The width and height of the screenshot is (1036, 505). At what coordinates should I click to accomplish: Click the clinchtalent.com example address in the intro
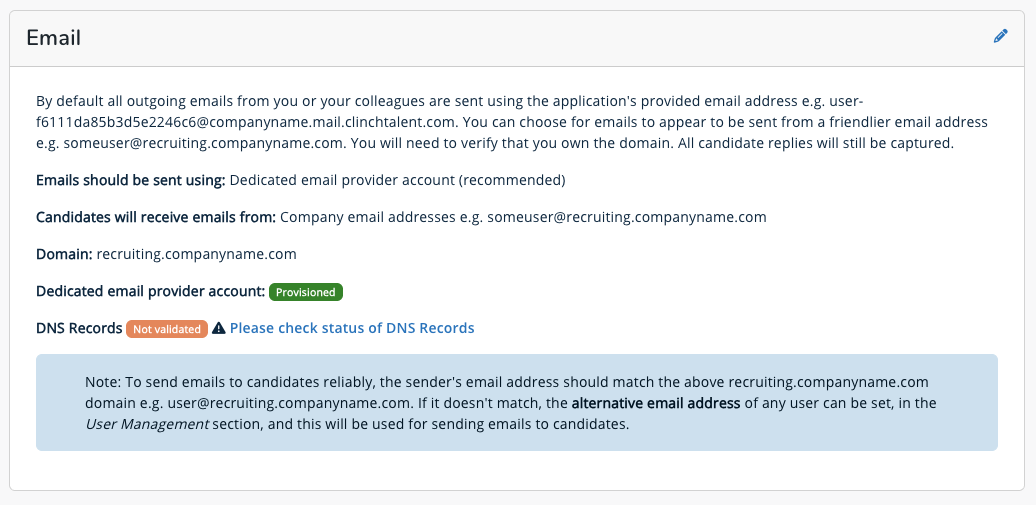(247, 122)
